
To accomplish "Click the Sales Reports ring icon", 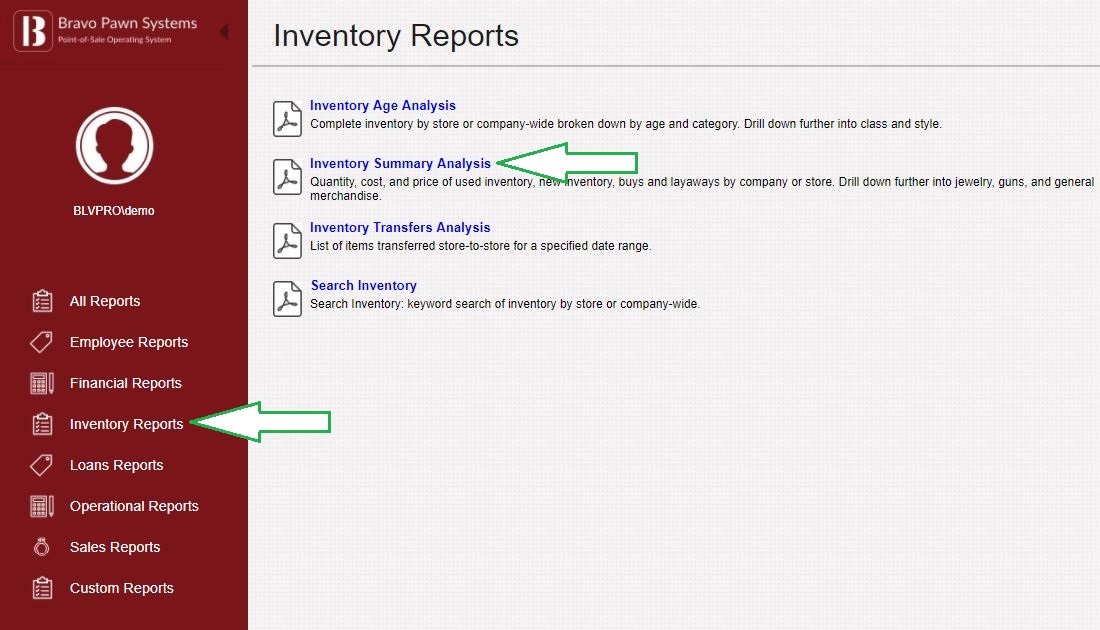I will tap(42, 547).
